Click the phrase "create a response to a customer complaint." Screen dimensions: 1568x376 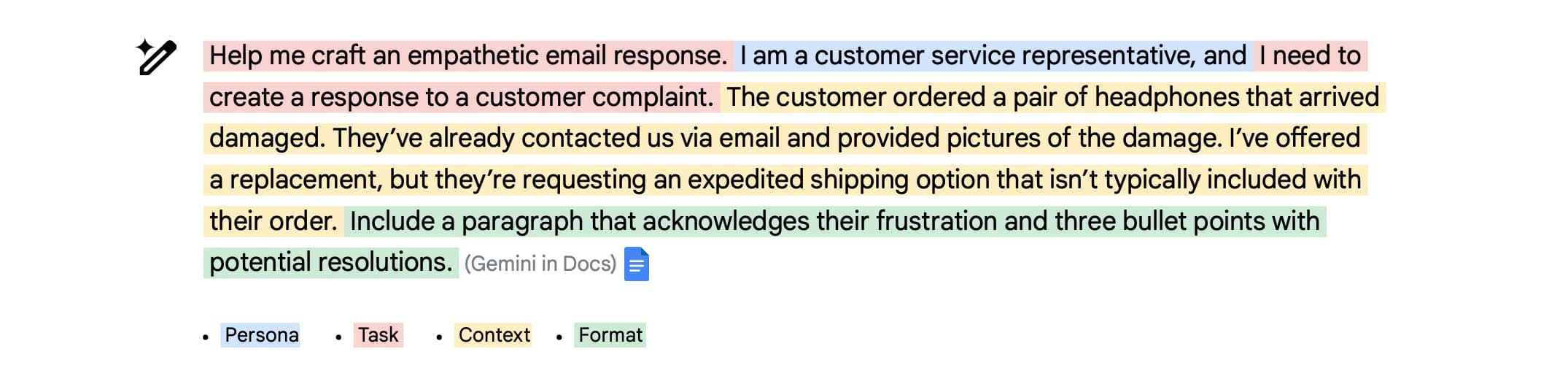(461, 97)
